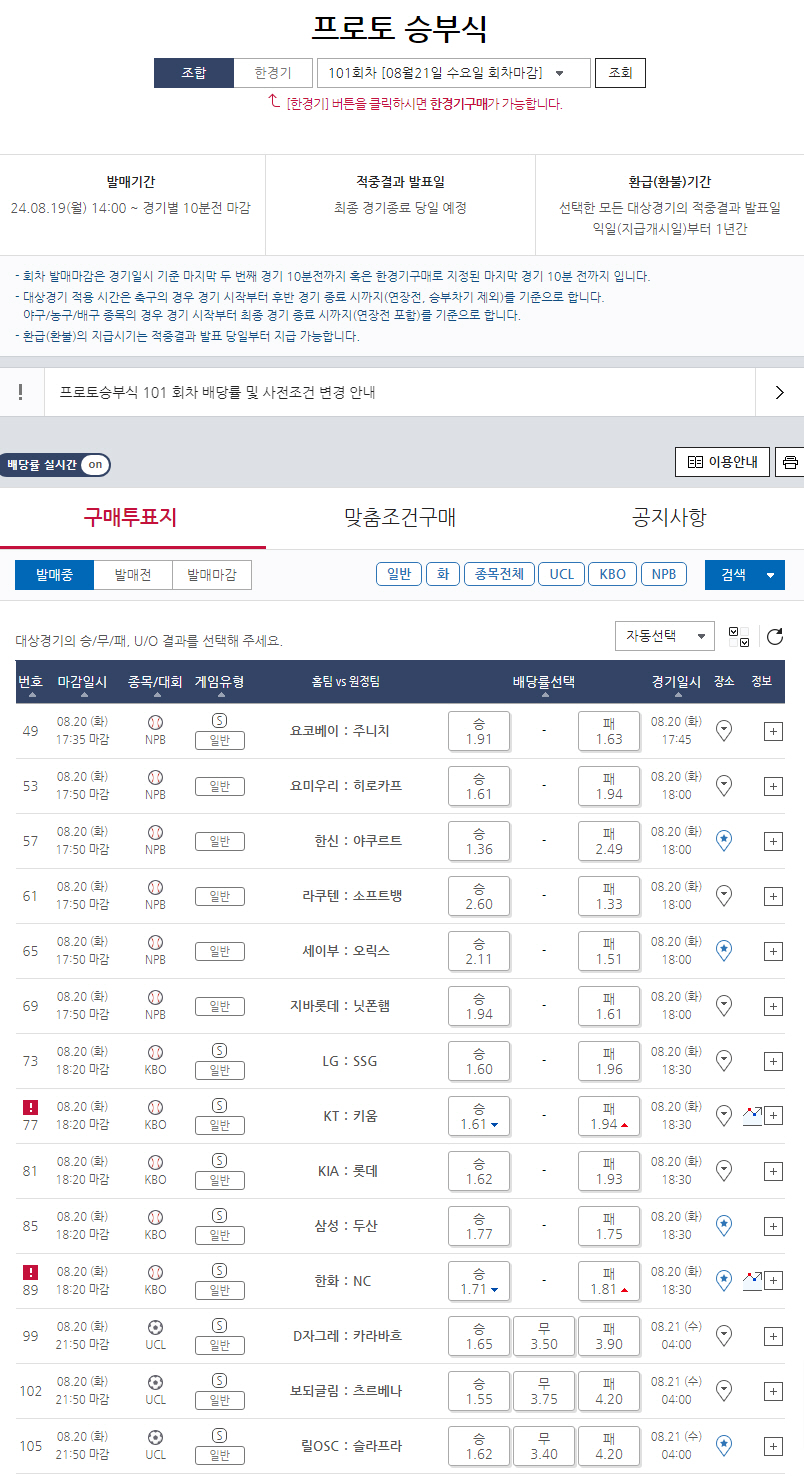The width and height of the screenshot is (804, 1476).
Task: Expand the 프로토승부식 101 회차 notice arrow
Action: click(x=780, y=393)
